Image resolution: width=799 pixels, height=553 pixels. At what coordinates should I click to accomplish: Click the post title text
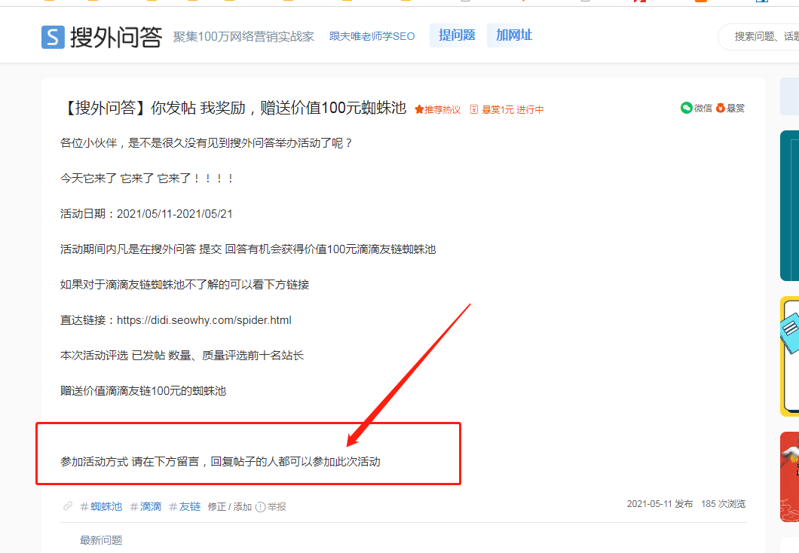tap(233, 108)
